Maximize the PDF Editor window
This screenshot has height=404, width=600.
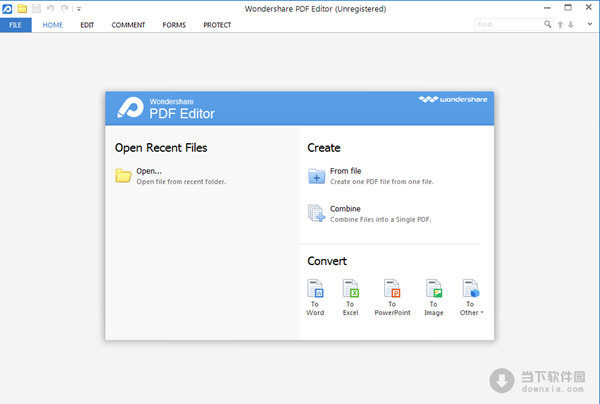[568, 7]
